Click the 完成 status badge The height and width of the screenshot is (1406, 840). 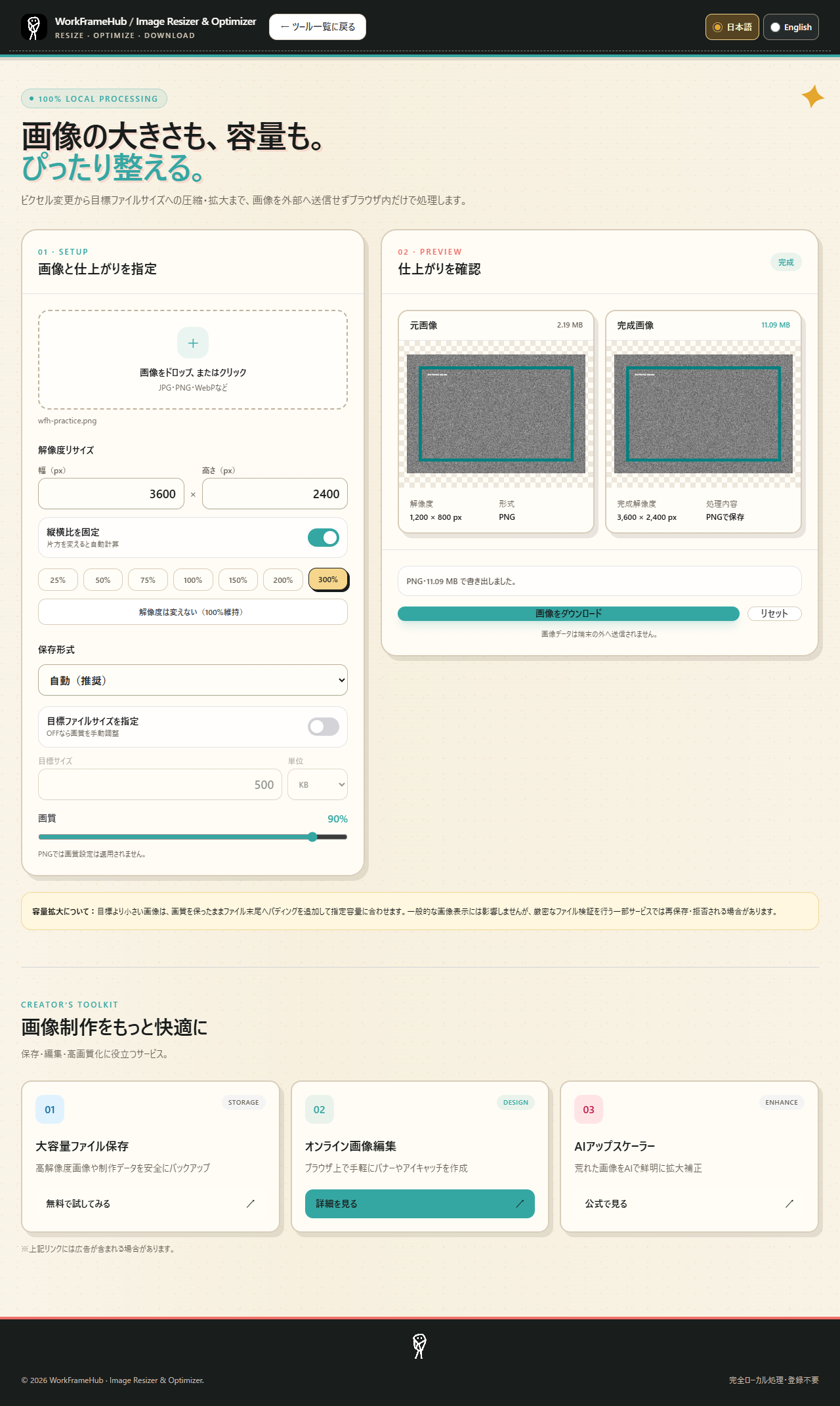(786, 263)
